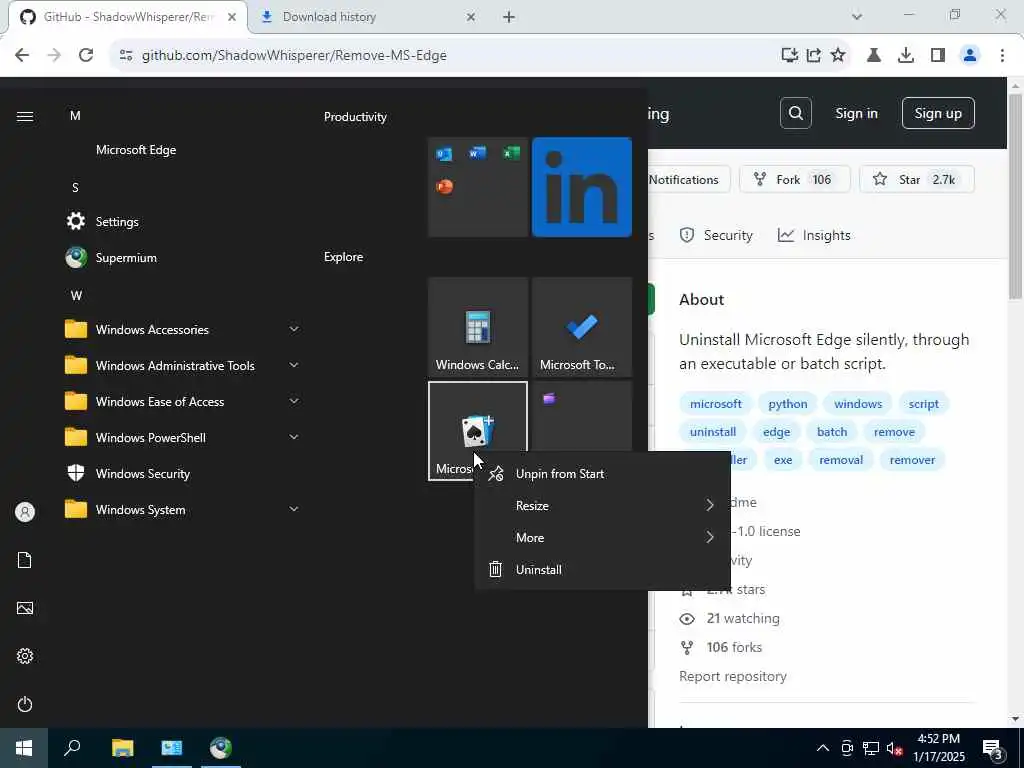Open the browser three-dot menu
The width and height of the screenshot is (1024, 768).
click(1002, 55)
